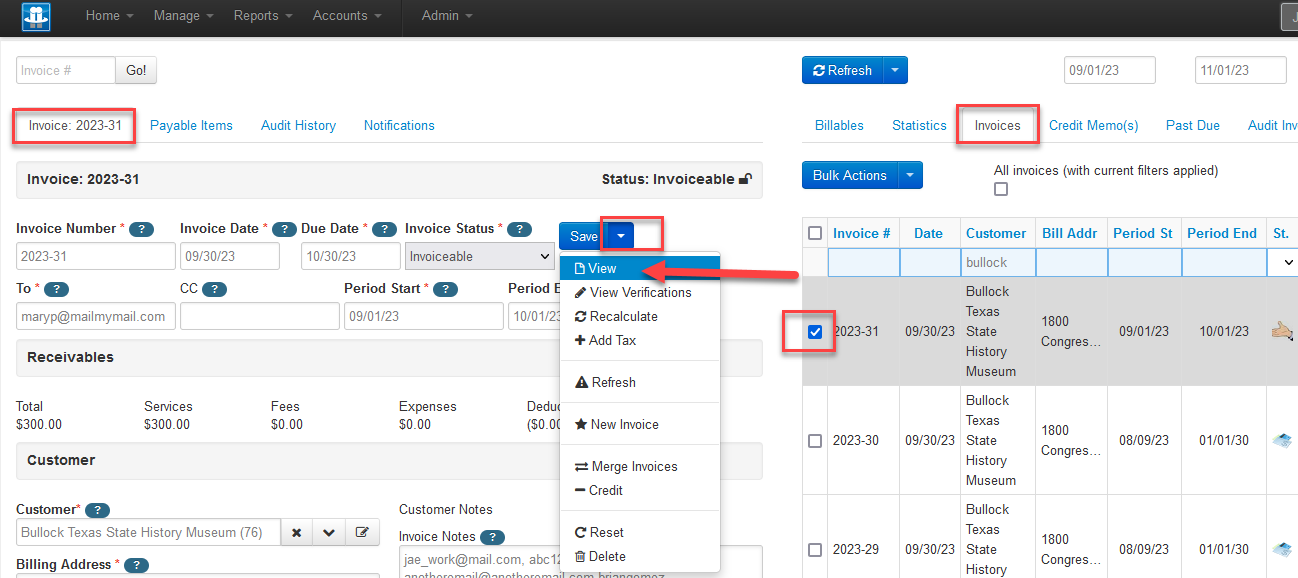Screen dimensions: 1298x578
Task: Uncheck the checkbox for invoice 2023-31
Action: (x=814, y=331)
